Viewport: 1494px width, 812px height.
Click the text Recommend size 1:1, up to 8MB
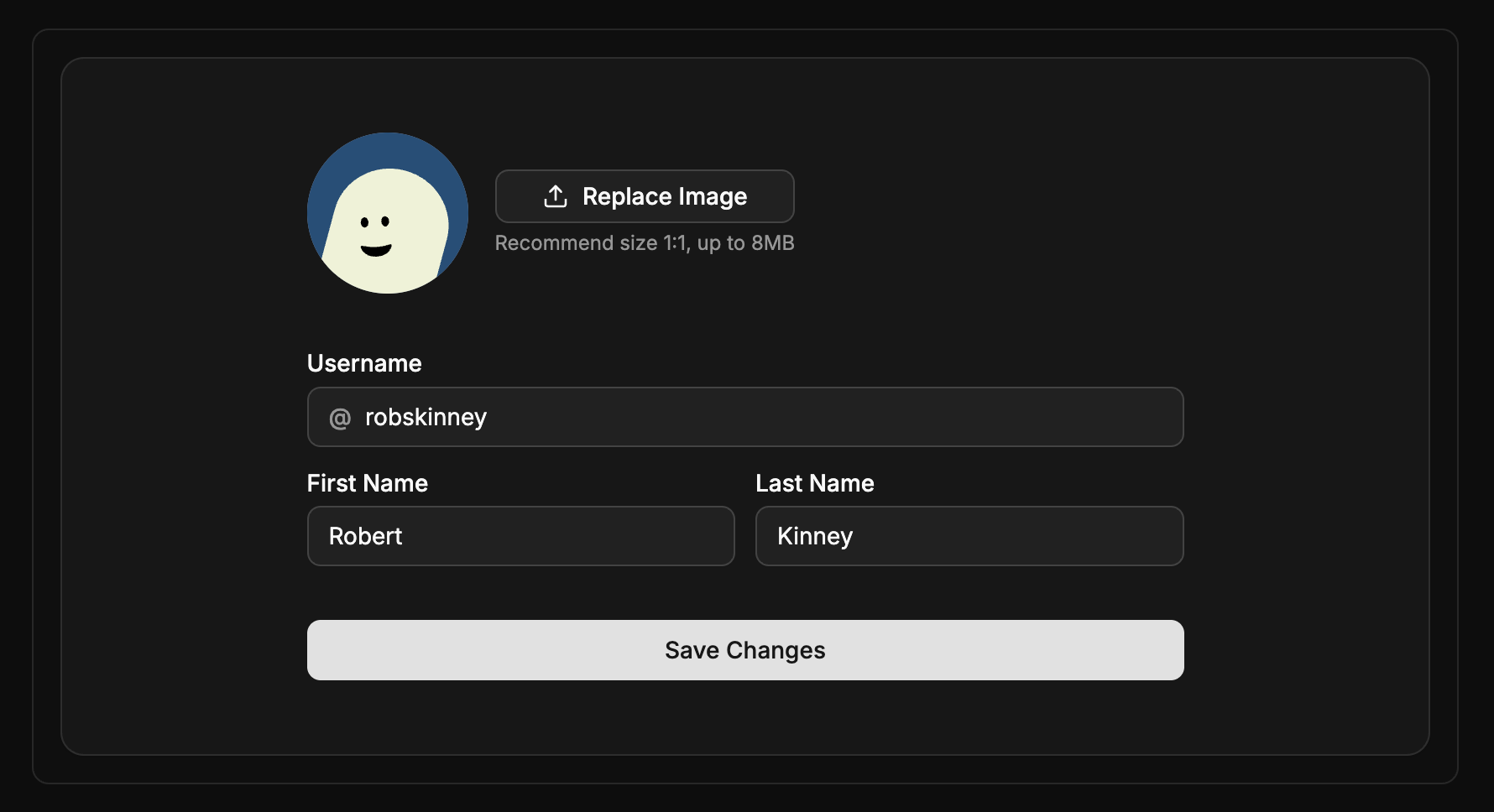[x=645, y=242]
